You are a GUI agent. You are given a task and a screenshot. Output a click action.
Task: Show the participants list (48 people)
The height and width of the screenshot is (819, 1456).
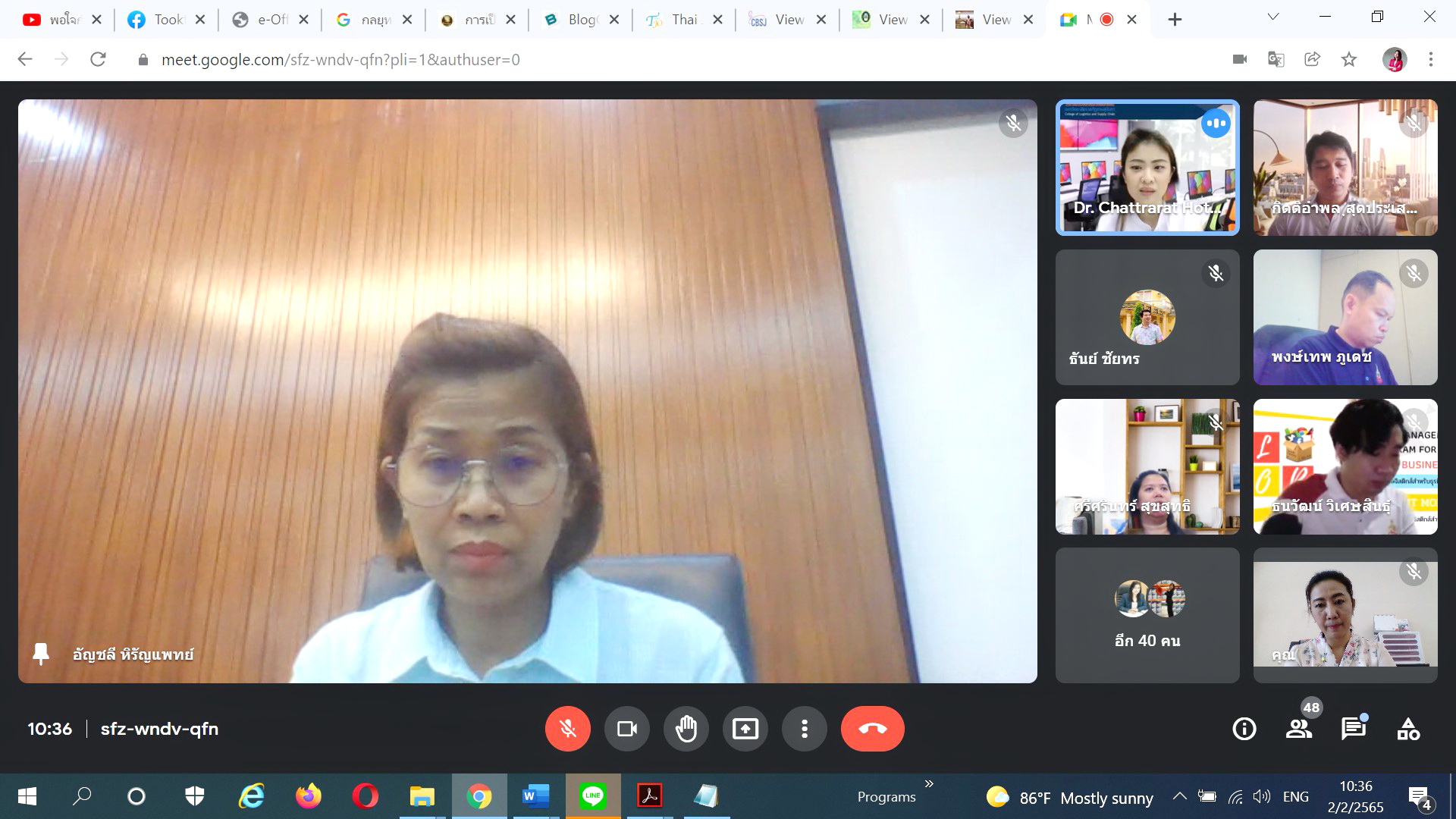[x=1299, y=729]
